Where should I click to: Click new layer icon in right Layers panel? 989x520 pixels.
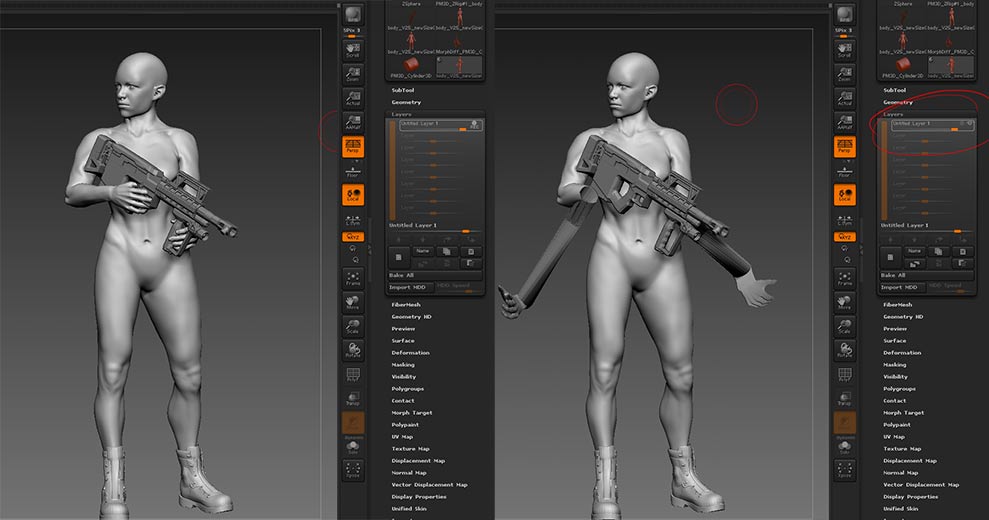891,257
